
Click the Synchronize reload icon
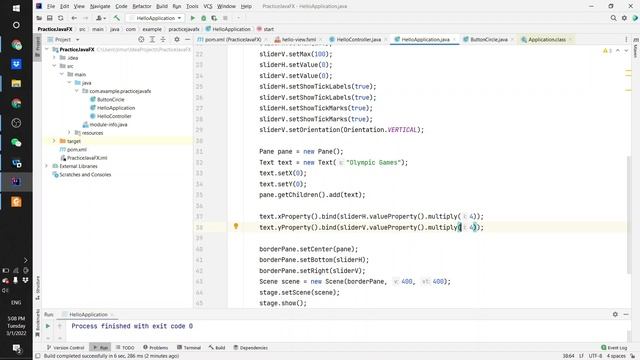click(60, 18)
